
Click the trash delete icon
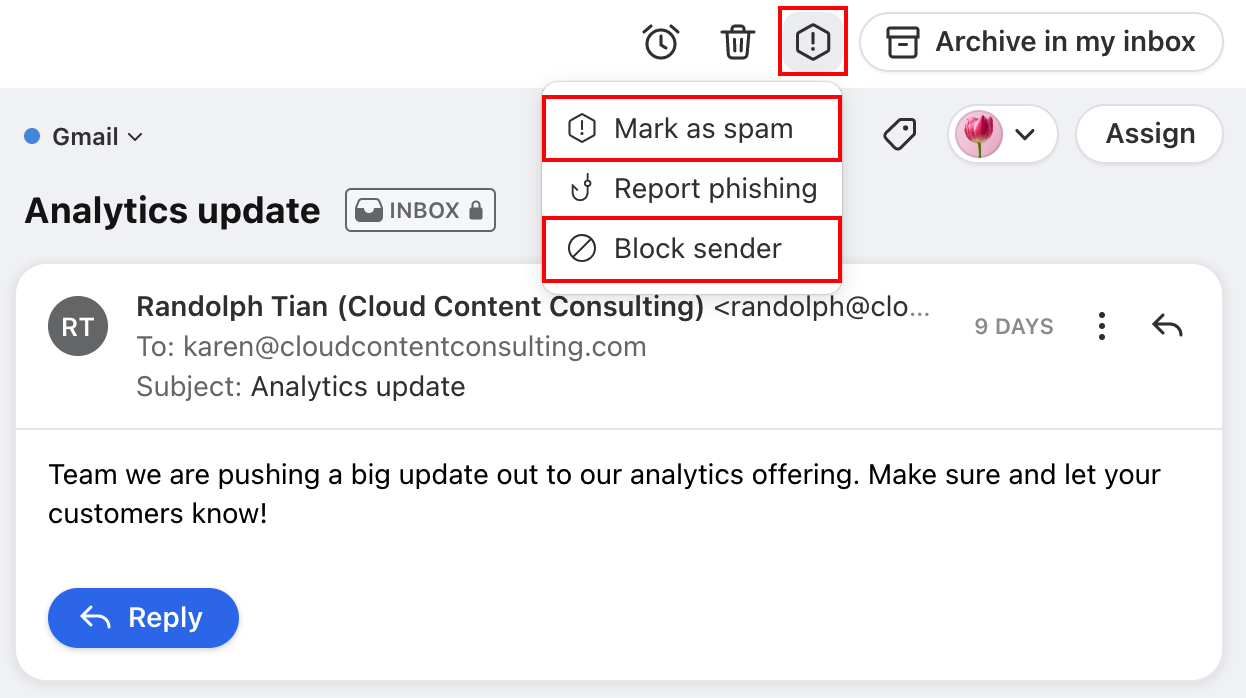coord(738,42)
